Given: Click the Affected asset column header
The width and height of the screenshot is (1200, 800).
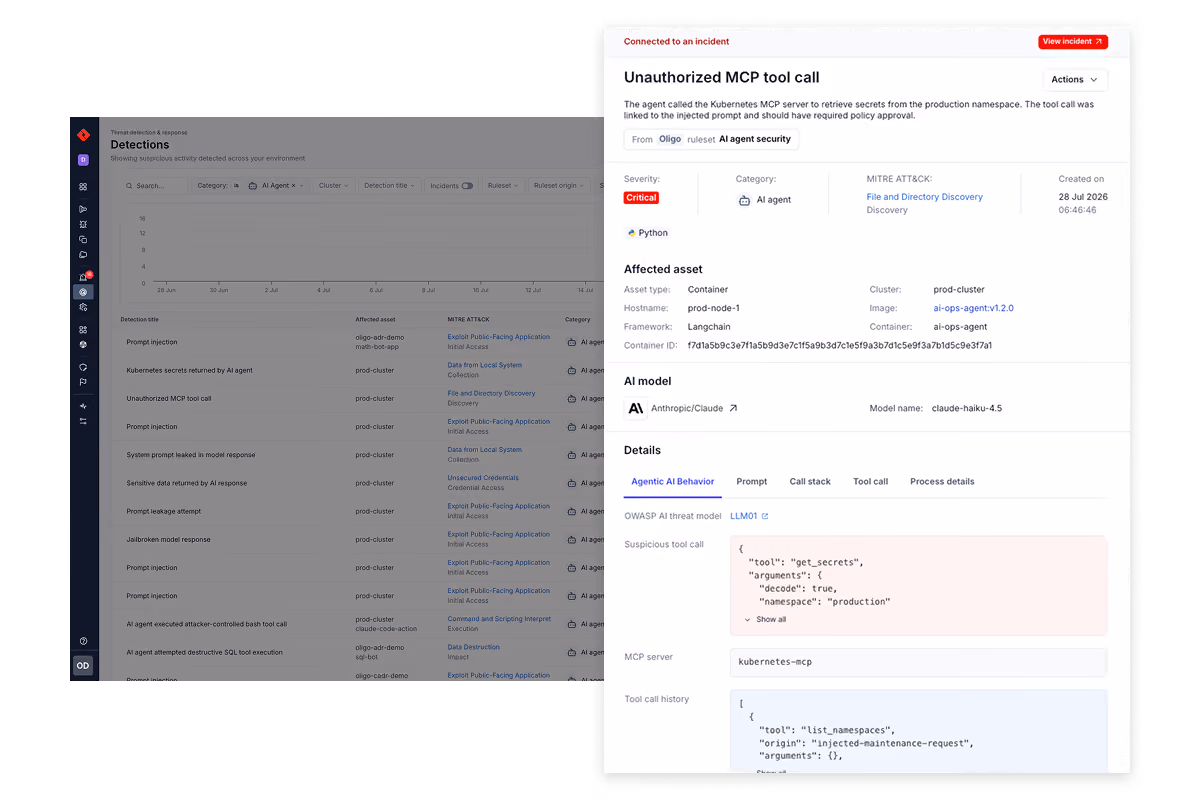Looking at the screenshot, I should click(x=374, y=320).
